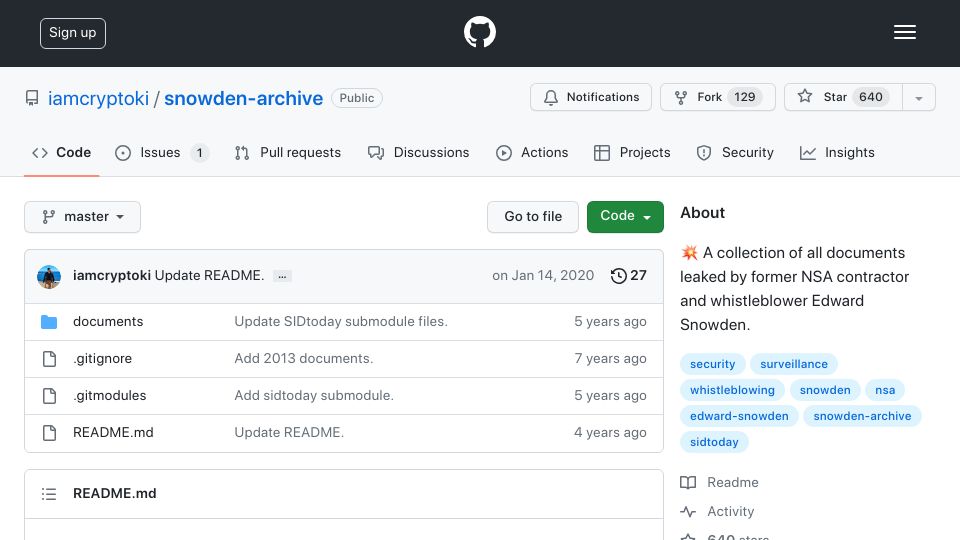Click the fork count 129
The width and height of the screenshot is (960, 540).
coord(744,97)
